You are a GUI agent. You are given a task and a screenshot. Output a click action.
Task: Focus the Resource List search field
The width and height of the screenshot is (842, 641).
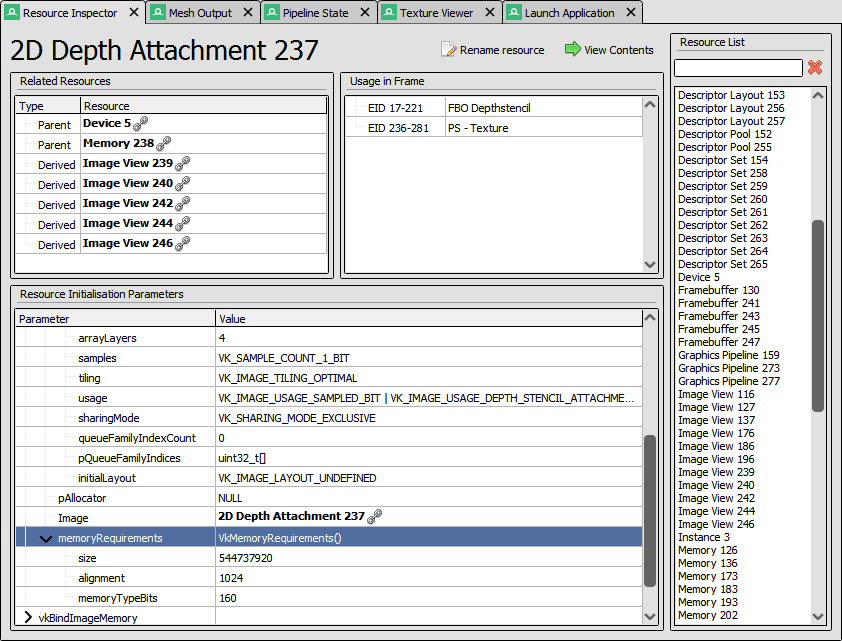738,68
